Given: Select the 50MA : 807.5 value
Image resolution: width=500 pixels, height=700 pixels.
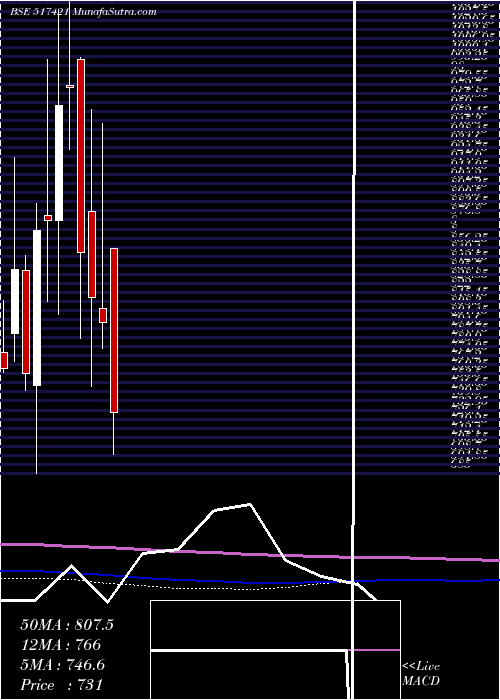Looking at the screenshot, I should click(x=67, y=625).
